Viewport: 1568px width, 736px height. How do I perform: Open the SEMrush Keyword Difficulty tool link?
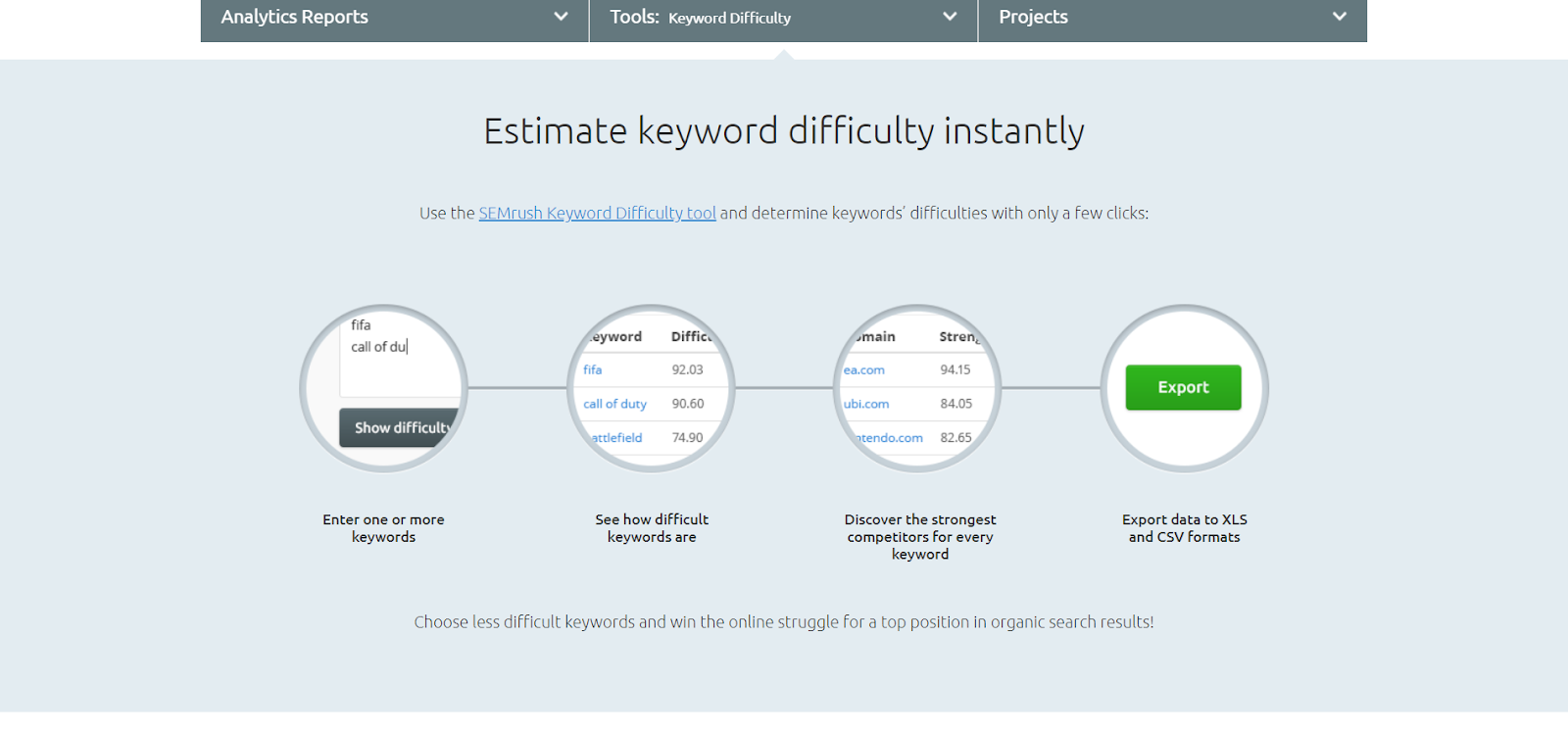click(597, 213)
